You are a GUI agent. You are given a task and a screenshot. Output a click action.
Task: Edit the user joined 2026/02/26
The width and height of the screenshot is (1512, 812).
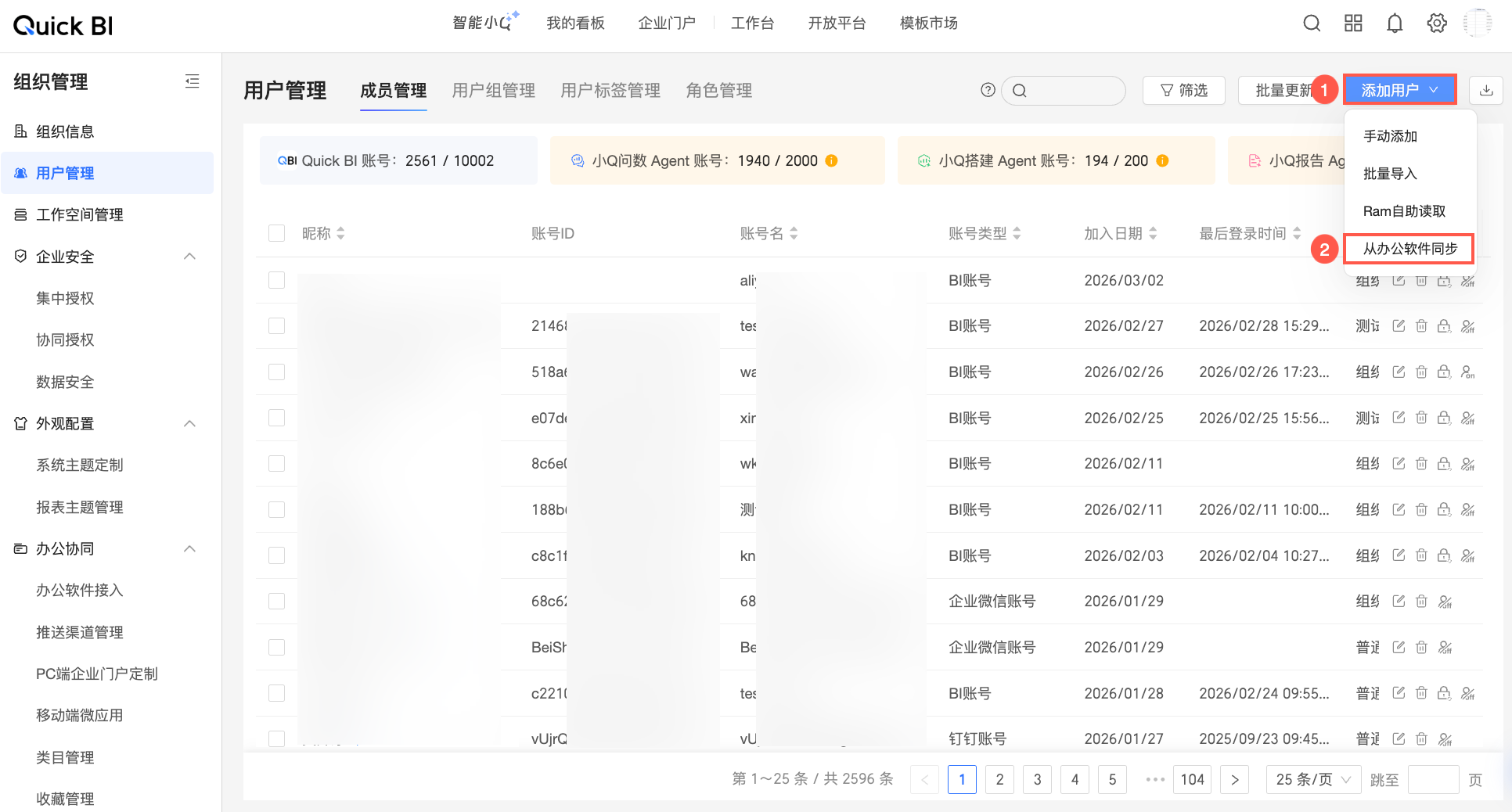pos(1399,372)
